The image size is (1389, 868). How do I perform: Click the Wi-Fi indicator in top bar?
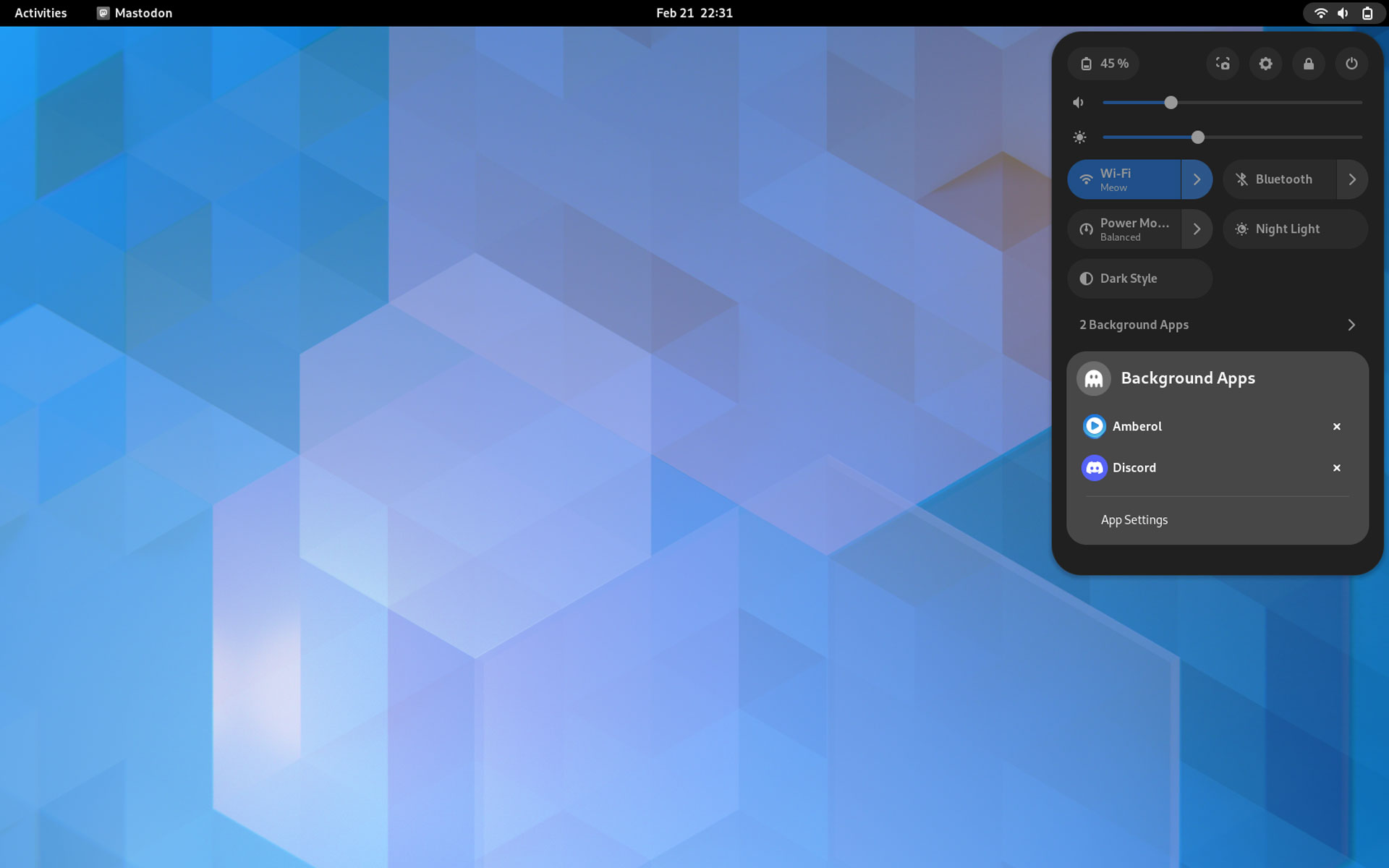coord(1320,13)
